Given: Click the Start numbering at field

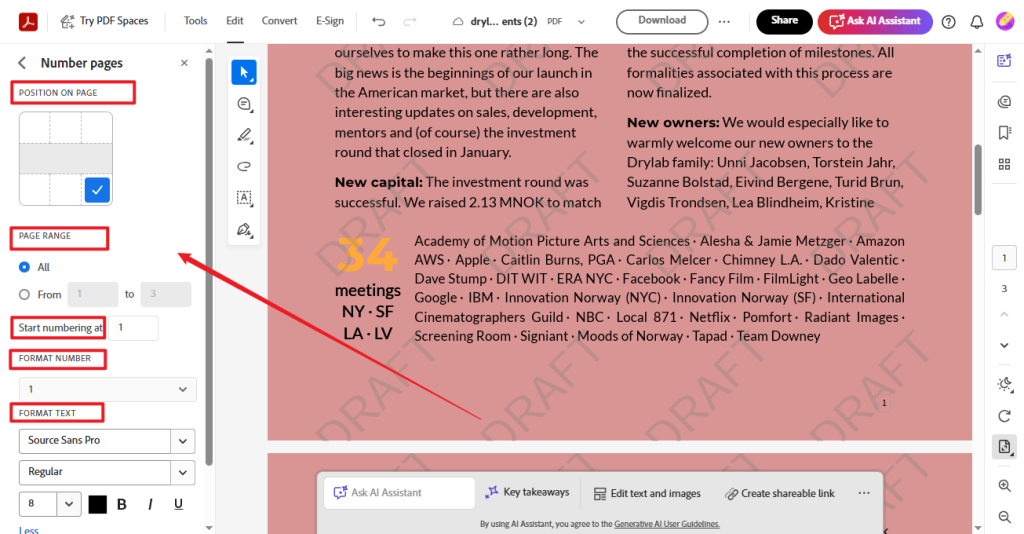Looking at the screenshot, I should (x=133, y=328).
